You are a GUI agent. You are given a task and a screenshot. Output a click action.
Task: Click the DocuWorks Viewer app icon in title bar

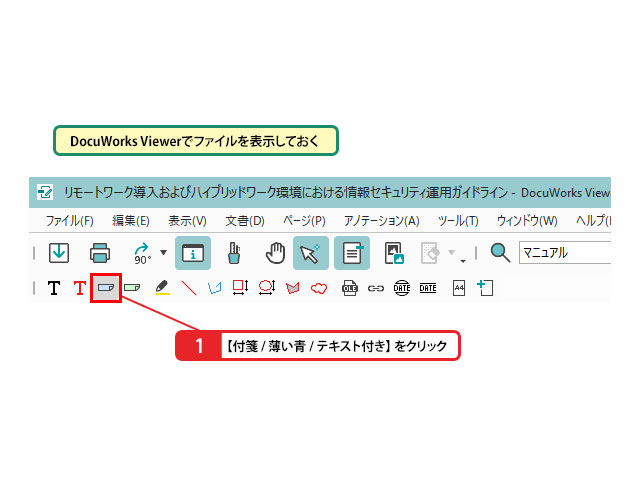pos(44,192)
